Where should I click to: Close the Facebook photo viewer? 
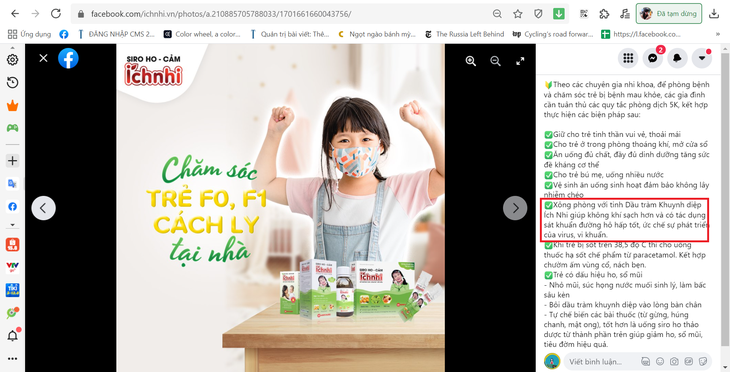pos(43,58)
